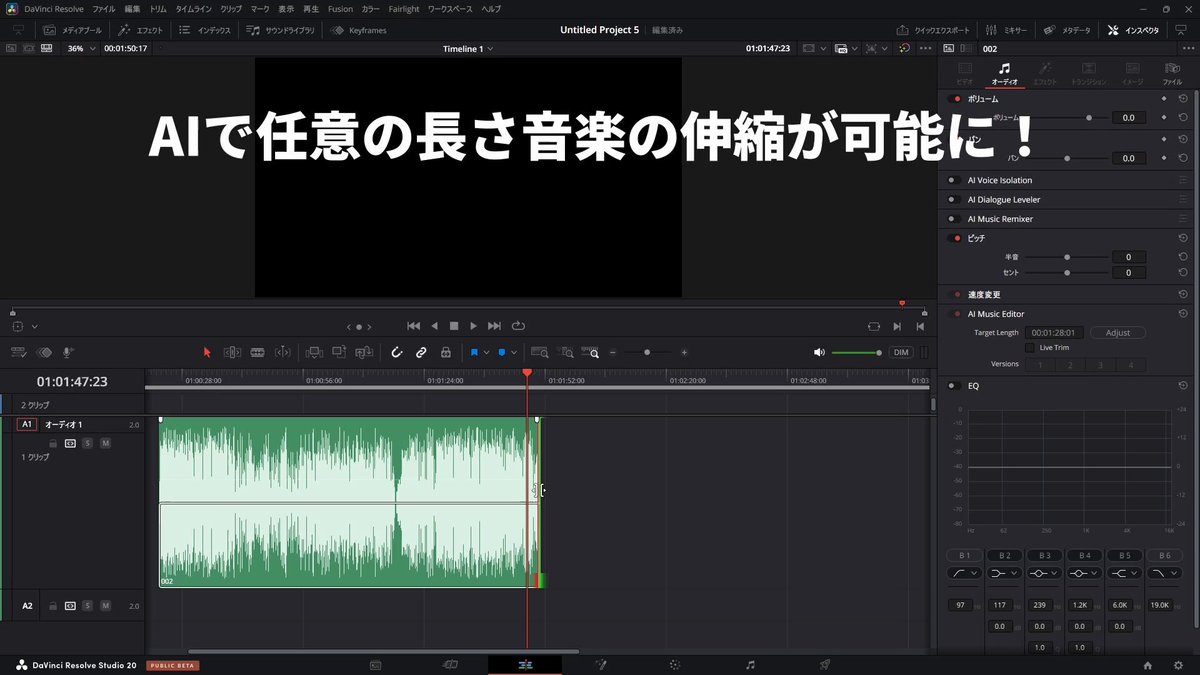Reset the ピッチ section
The height and width of the screenshot is (675, 1200).
point(1183,238)
